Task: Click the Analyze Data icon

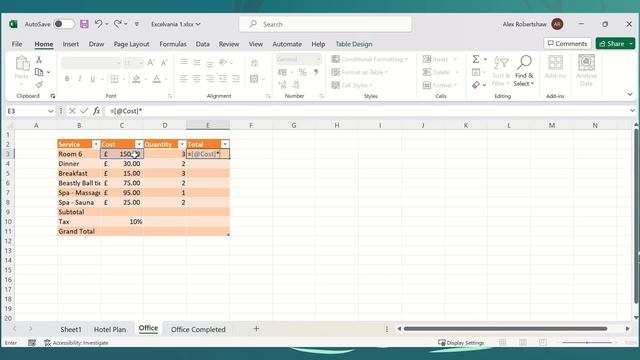Action: tap(587, 71)
